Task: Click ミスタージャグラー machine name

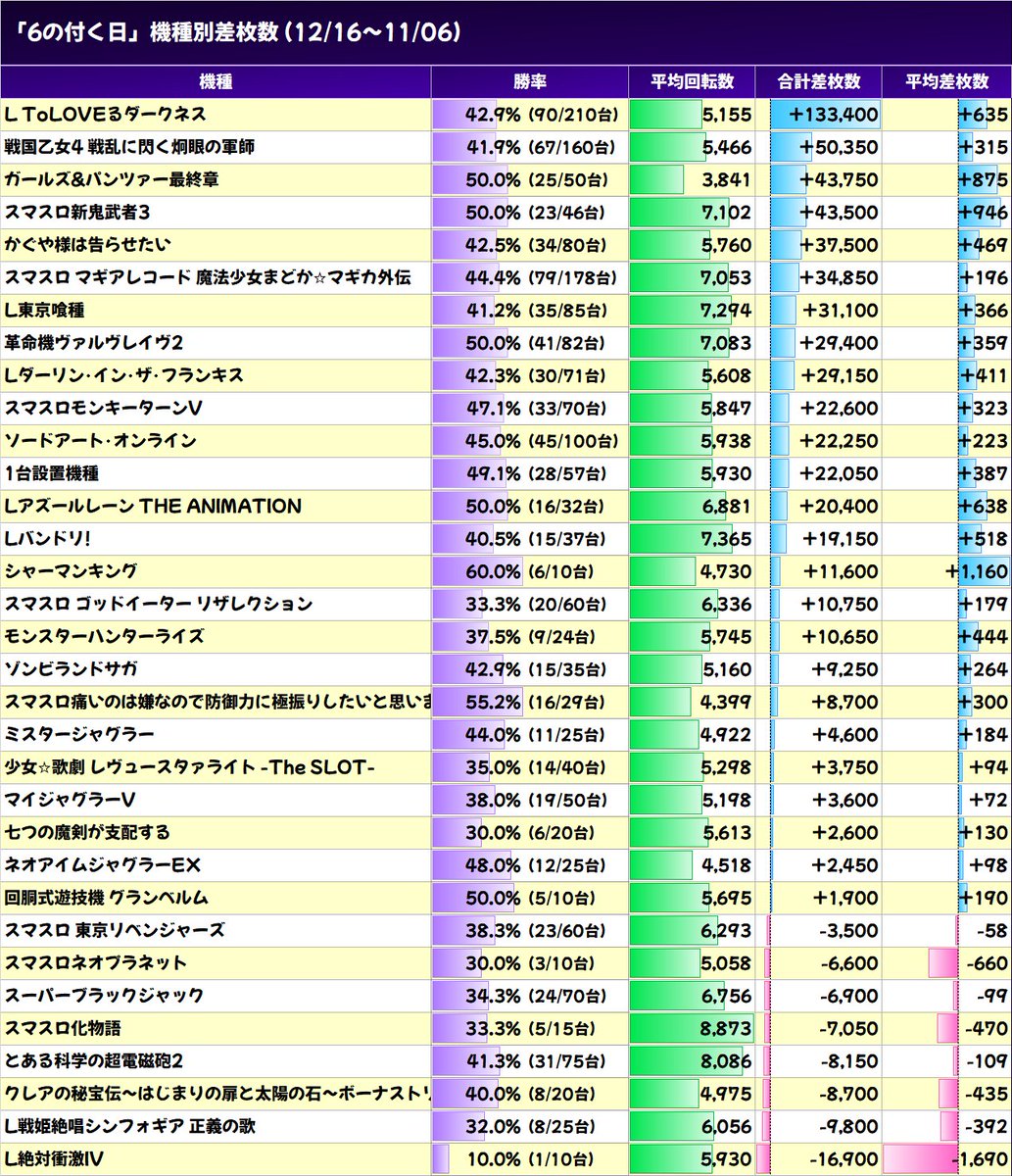Action: point(79,734)
